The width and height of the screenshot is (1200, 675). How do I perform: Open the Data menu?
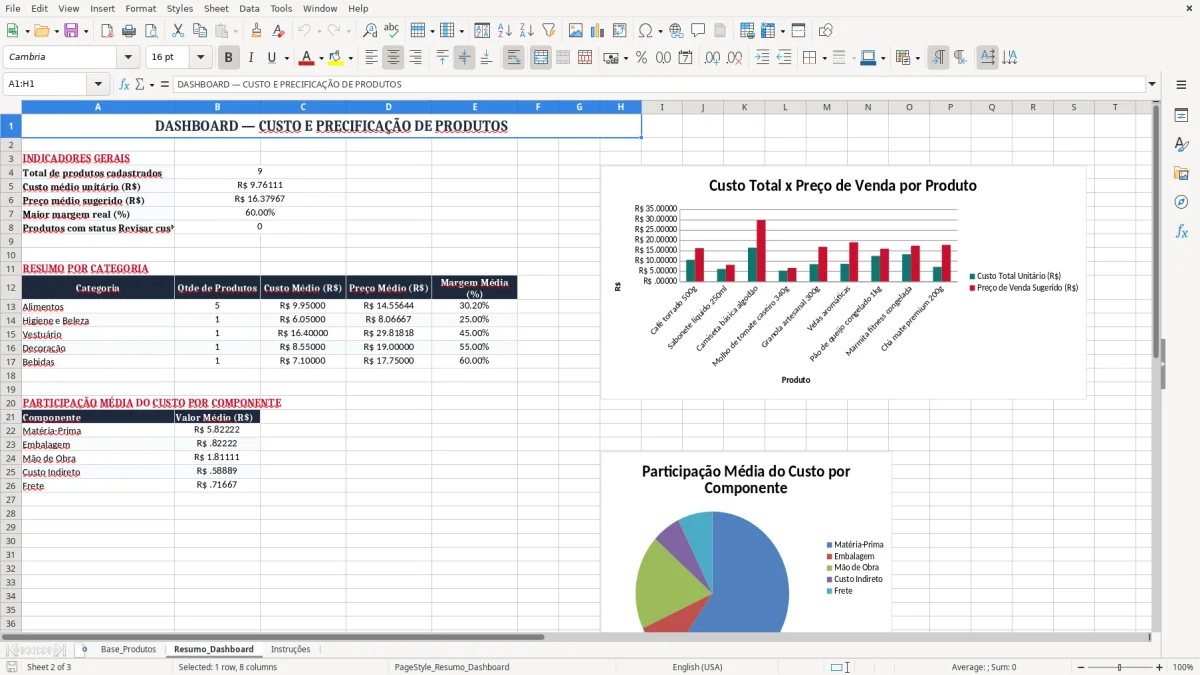249,8
